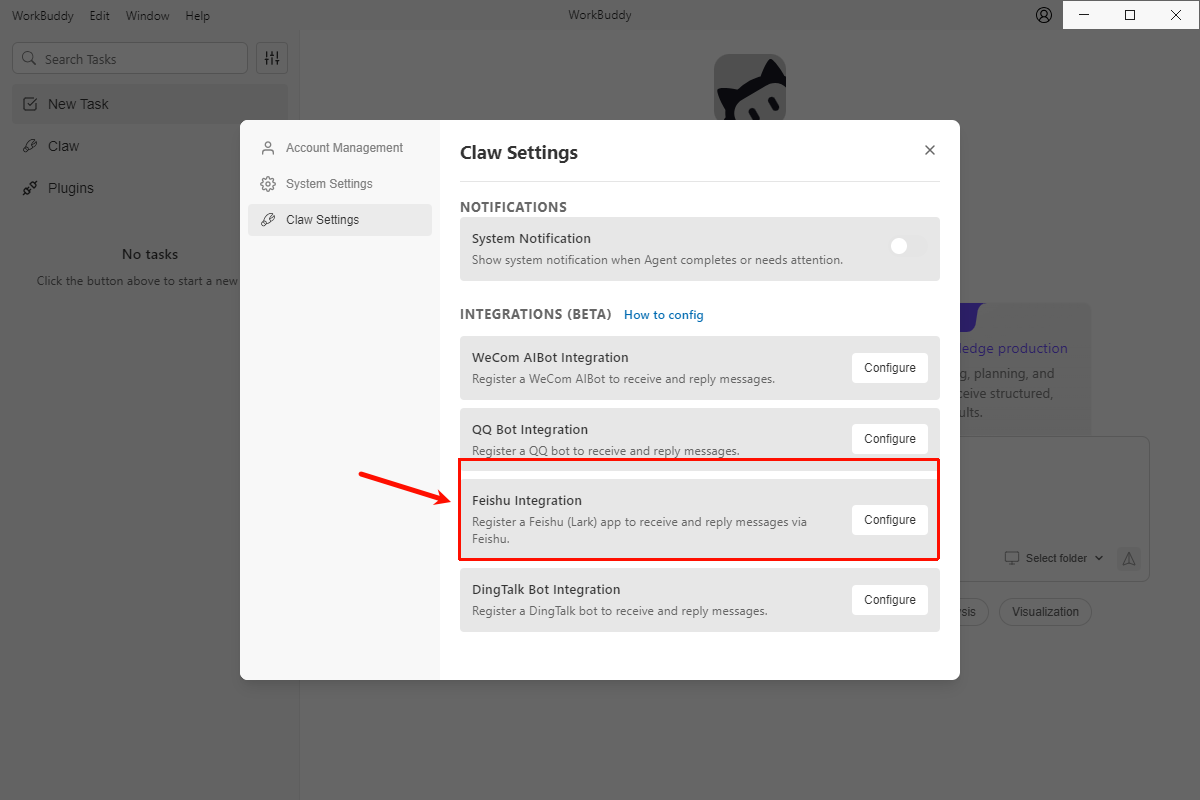Configure QQ Bot Integration
Viewport: 1200px width, 800px height.
(890, 439)
